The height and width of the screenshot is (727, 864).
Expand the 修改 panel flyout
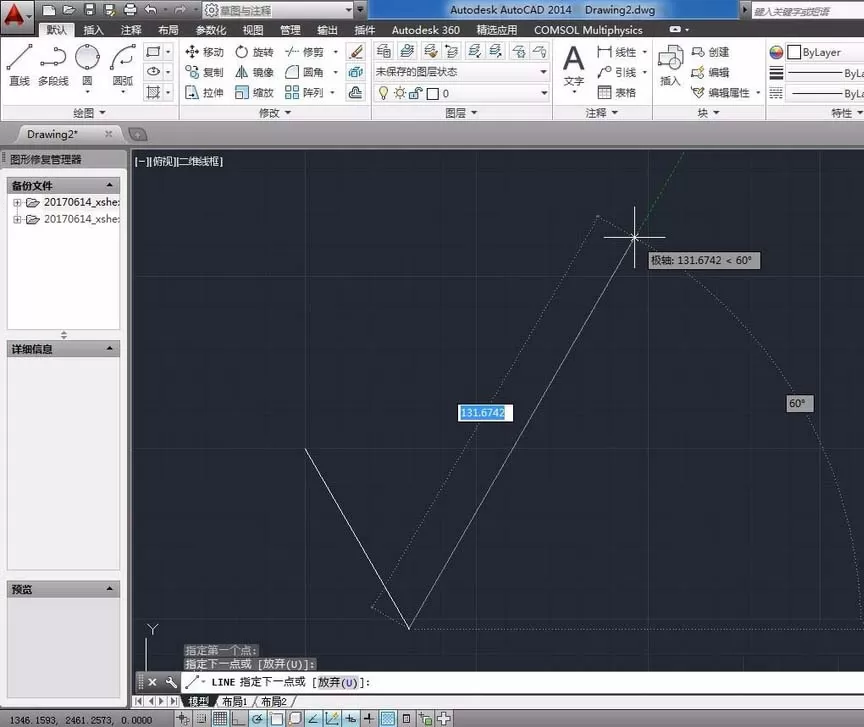274,113
